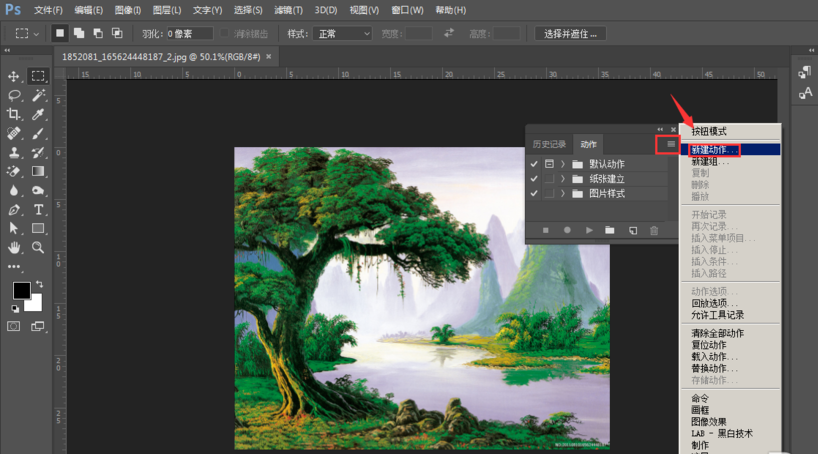Select the Brush tool
Screen dimensions: 818x454
coord(38,133)
